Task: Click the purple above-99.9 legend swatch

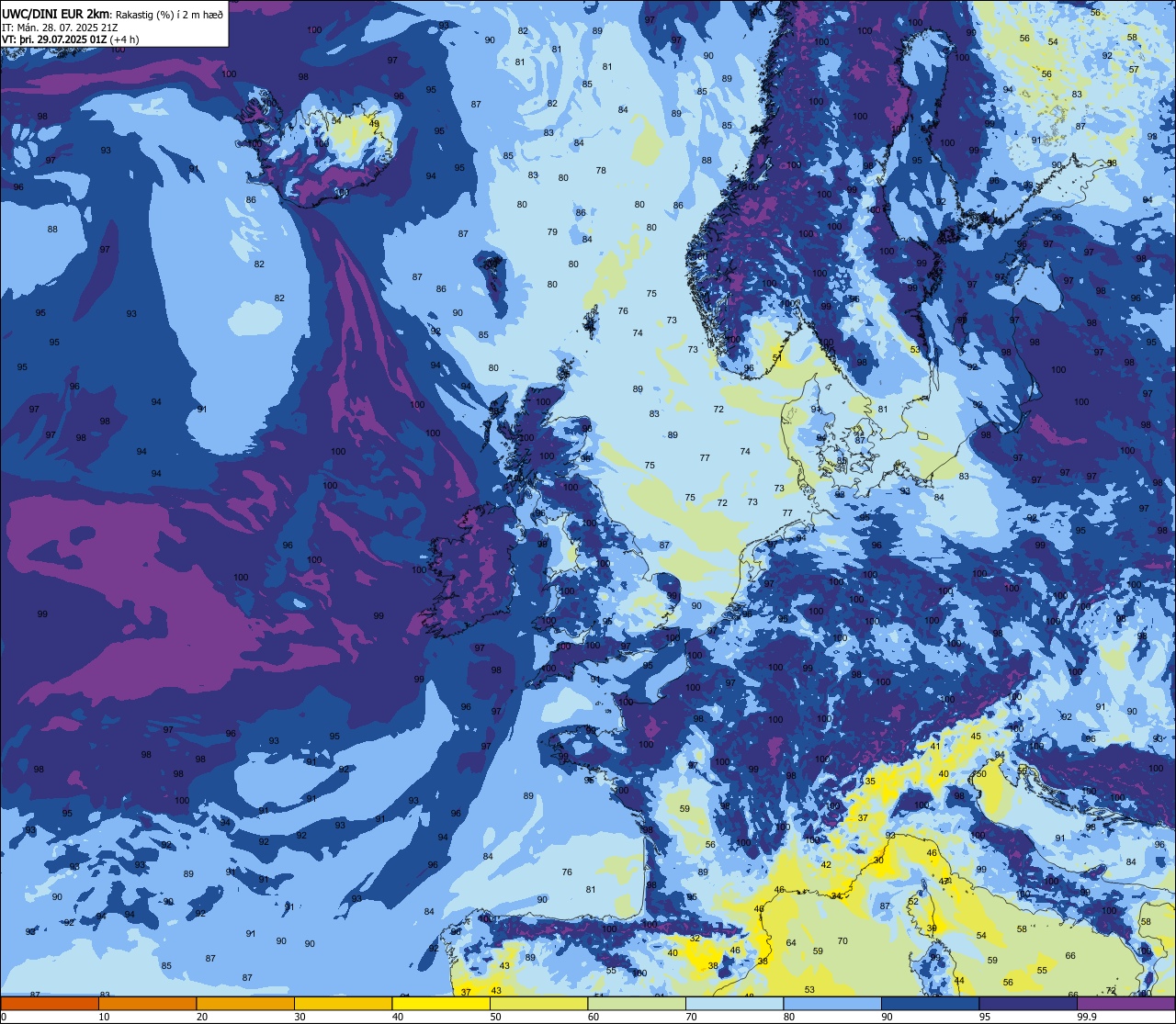Action: click(1126, 1004)
